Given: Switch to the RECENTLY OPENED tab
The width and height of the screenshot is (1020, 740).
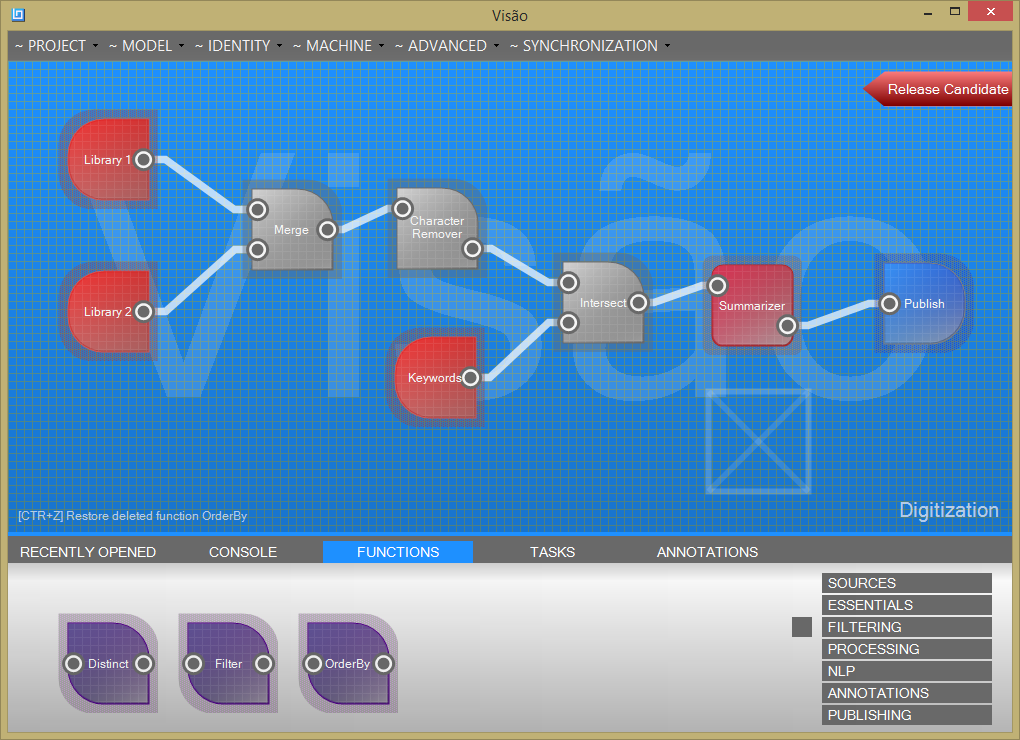Looking at the screenshot, I should point(88,552).
